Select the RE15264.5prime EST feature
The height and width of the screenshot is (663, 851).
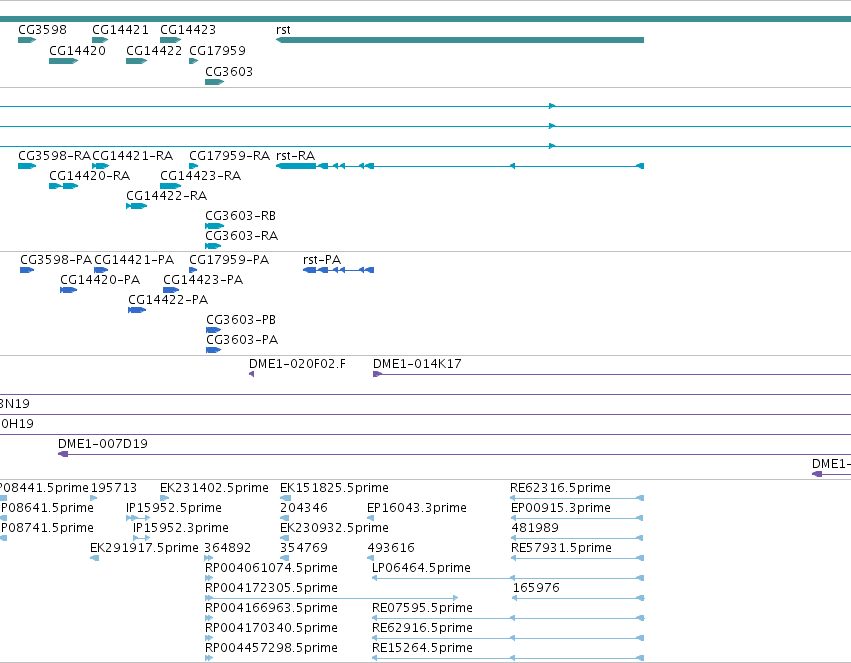(x=508, y=658)
